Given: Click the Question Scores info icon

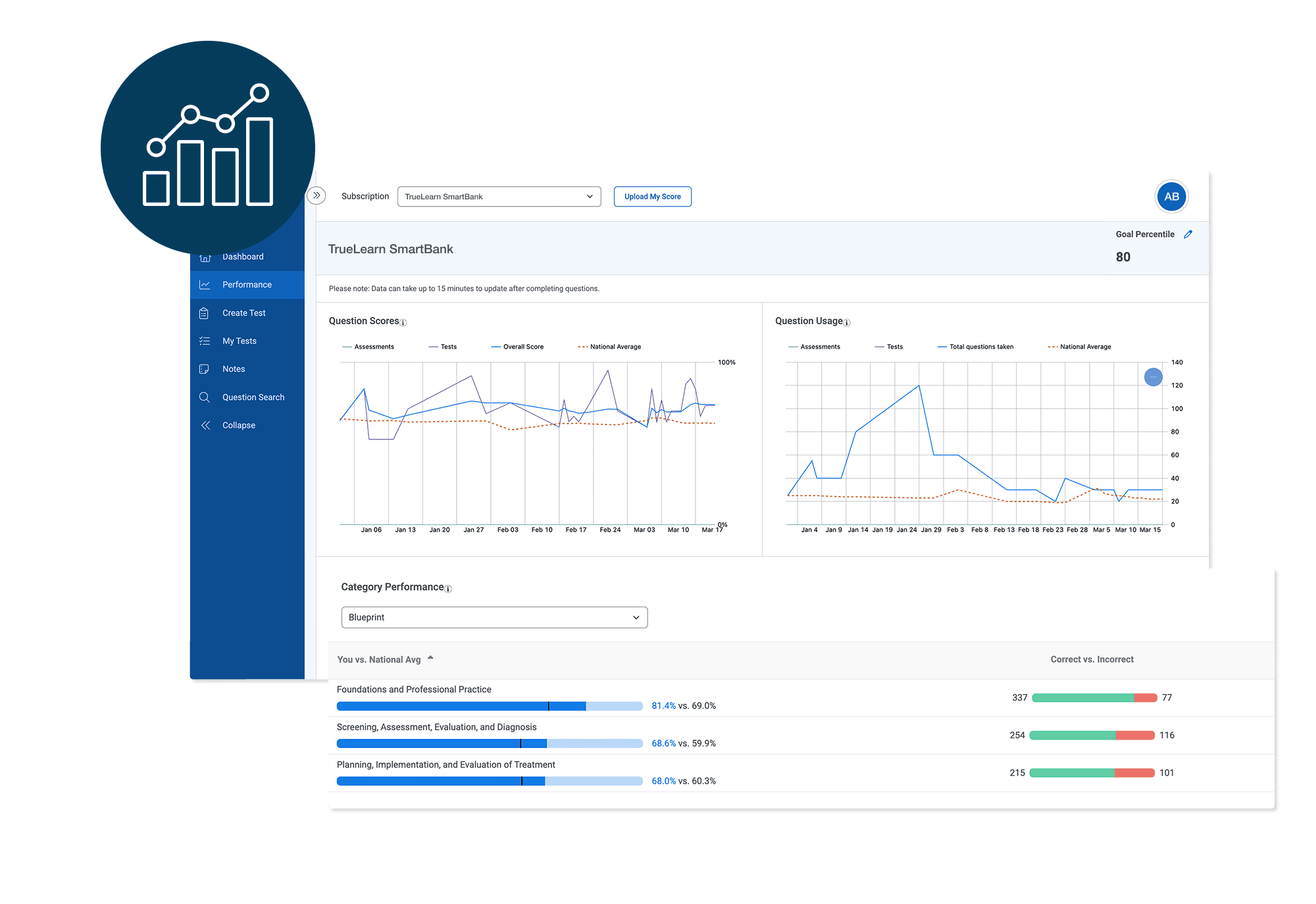Looking at the screenshot, I should (403, 323).
